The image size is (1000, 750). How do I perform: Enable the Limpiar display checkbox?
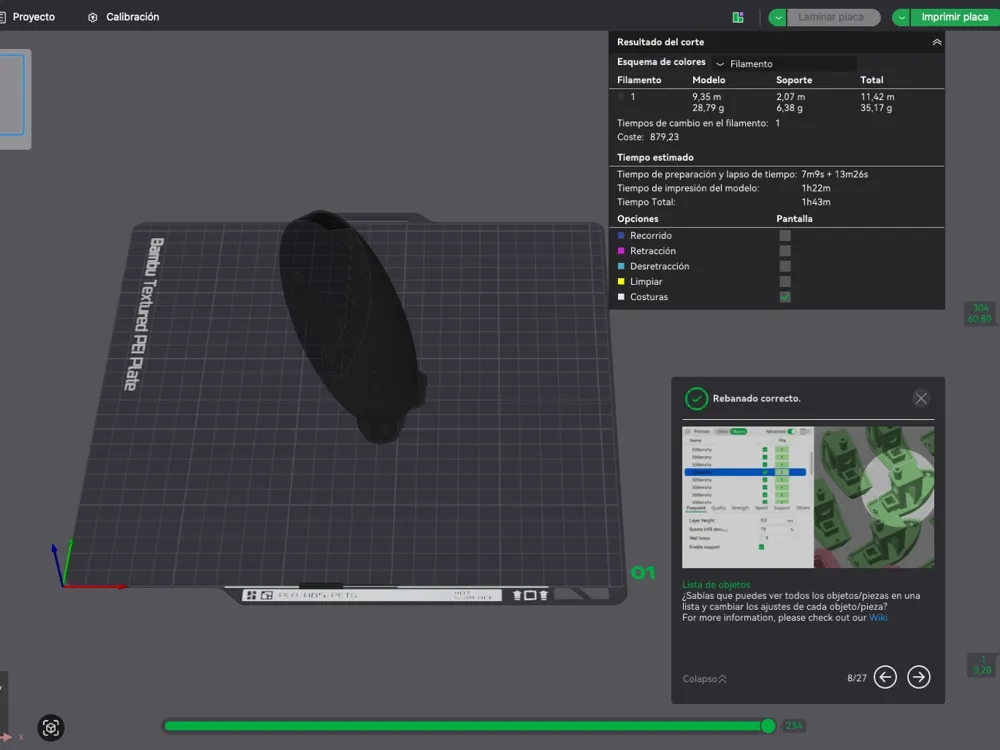click(785, 281)
